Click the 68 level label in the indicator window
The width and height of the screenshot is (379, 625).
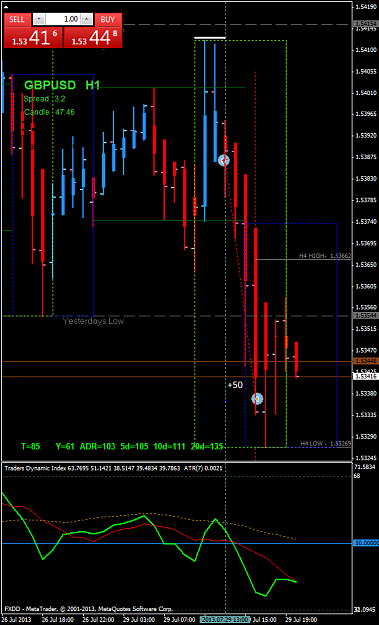(357, 476)
